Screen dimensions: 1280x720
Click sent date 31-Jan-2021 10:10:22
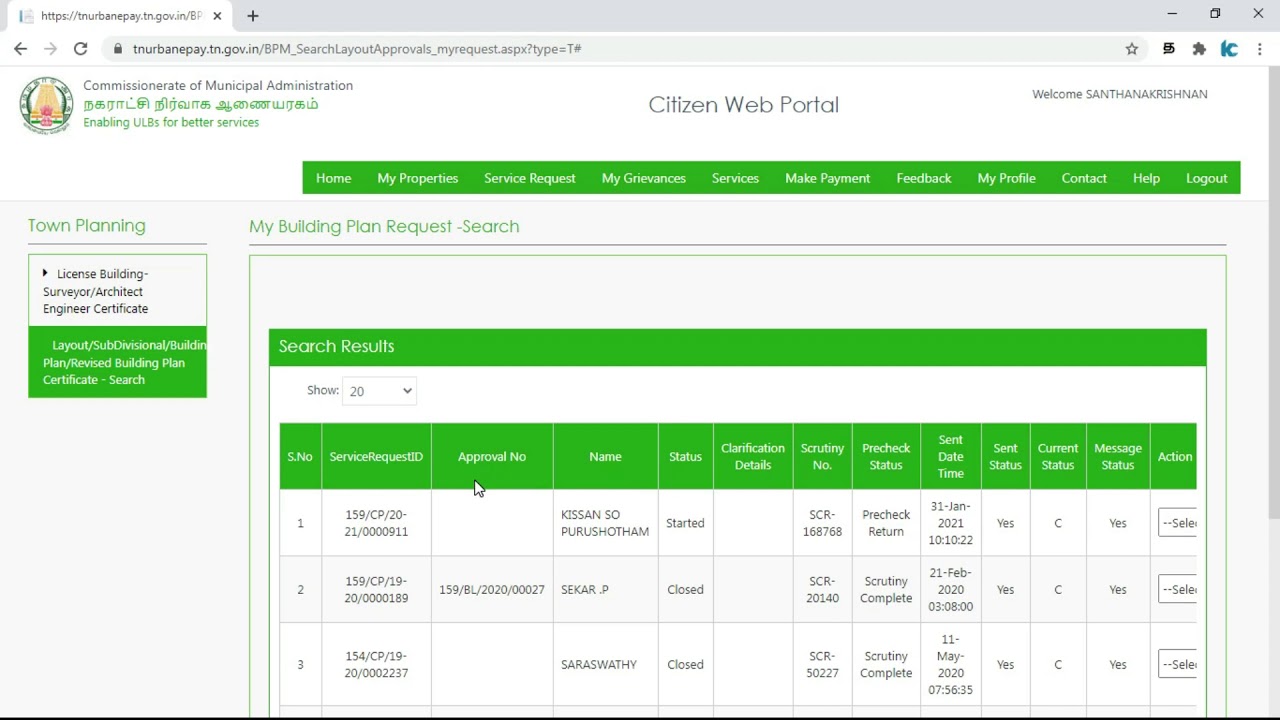click(951, 523)
